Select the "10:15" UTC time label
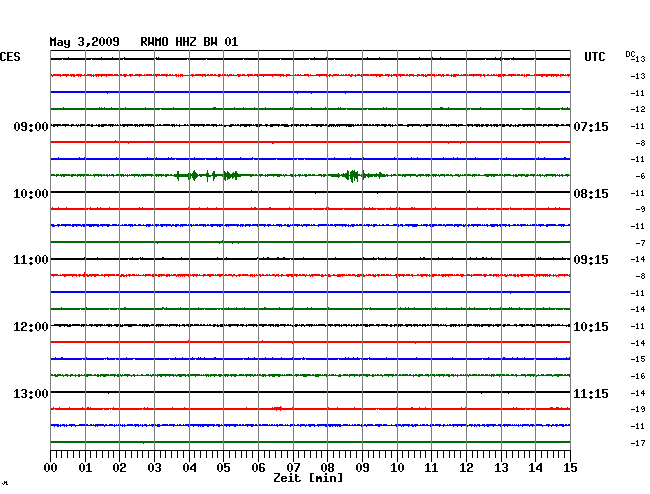 591,327
